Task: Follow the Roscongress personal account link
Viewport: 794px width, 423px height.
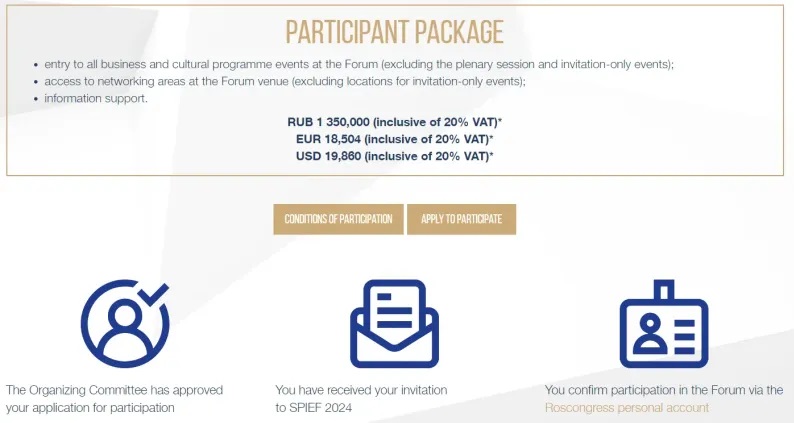Action: (626, 408)
